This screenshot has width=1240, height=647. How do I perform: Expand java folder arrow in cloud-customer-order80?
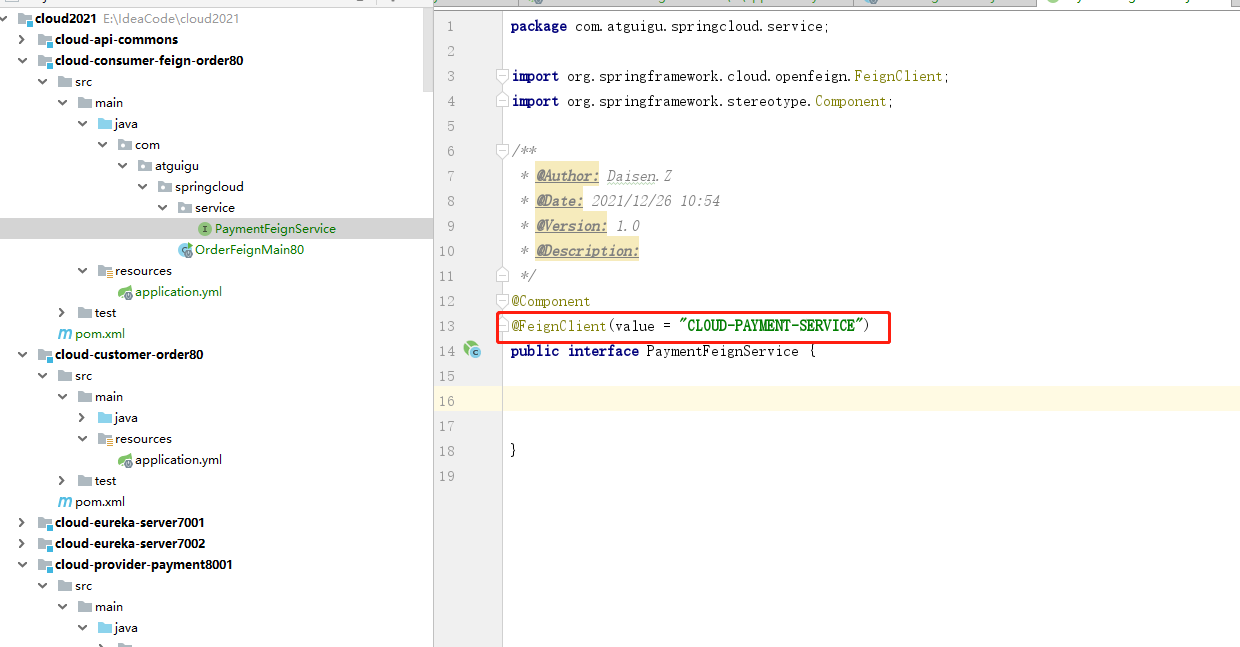[82, 418]
